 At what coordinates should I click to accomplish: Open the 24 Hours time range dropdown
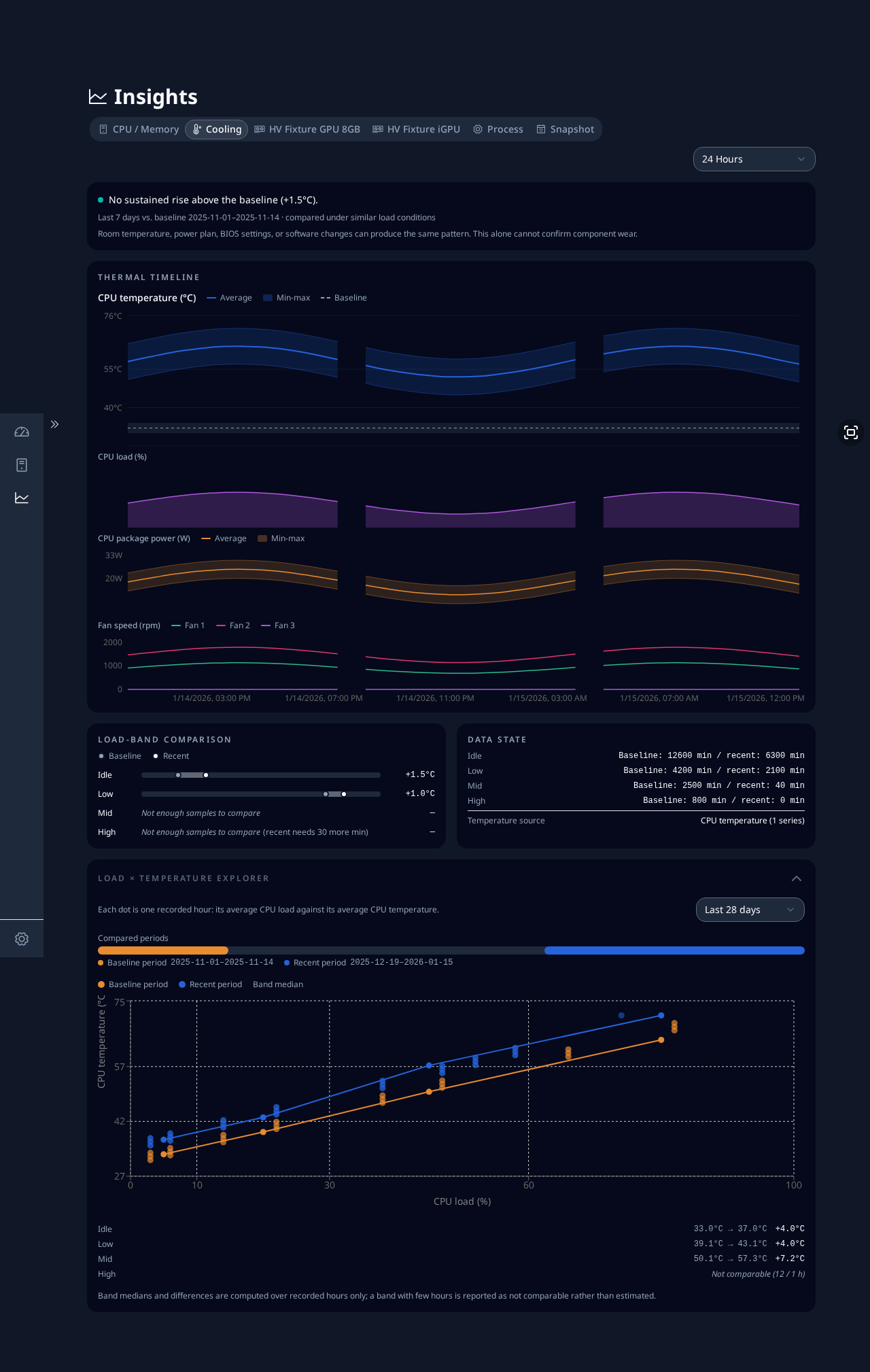coord(754,159)
